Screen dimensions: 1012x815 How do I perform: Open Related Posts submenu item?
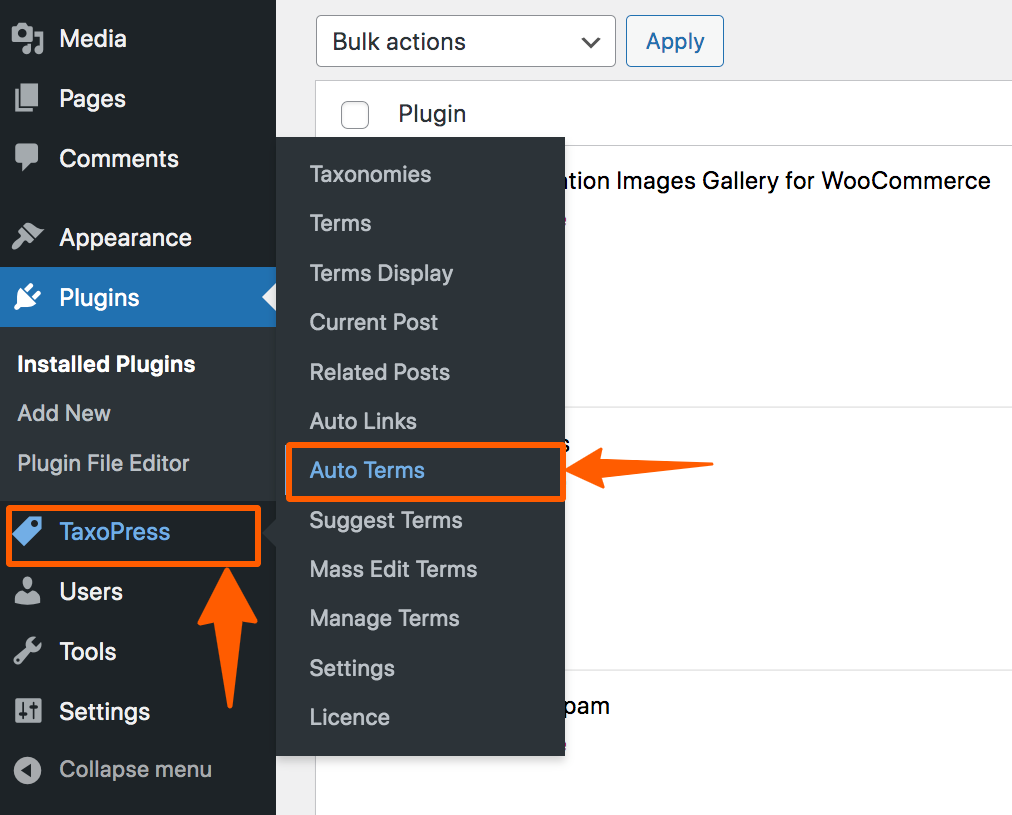(380, 372)
